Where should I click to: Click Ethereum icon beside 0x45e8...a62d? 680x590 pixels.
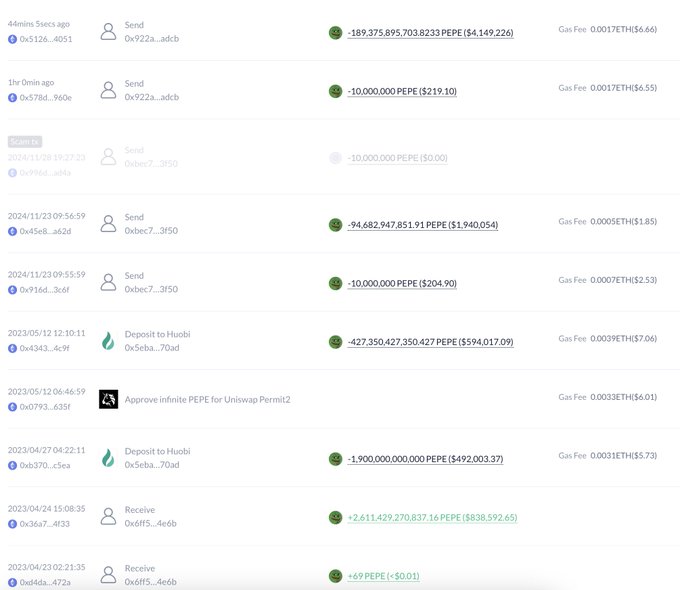[13, 231]
